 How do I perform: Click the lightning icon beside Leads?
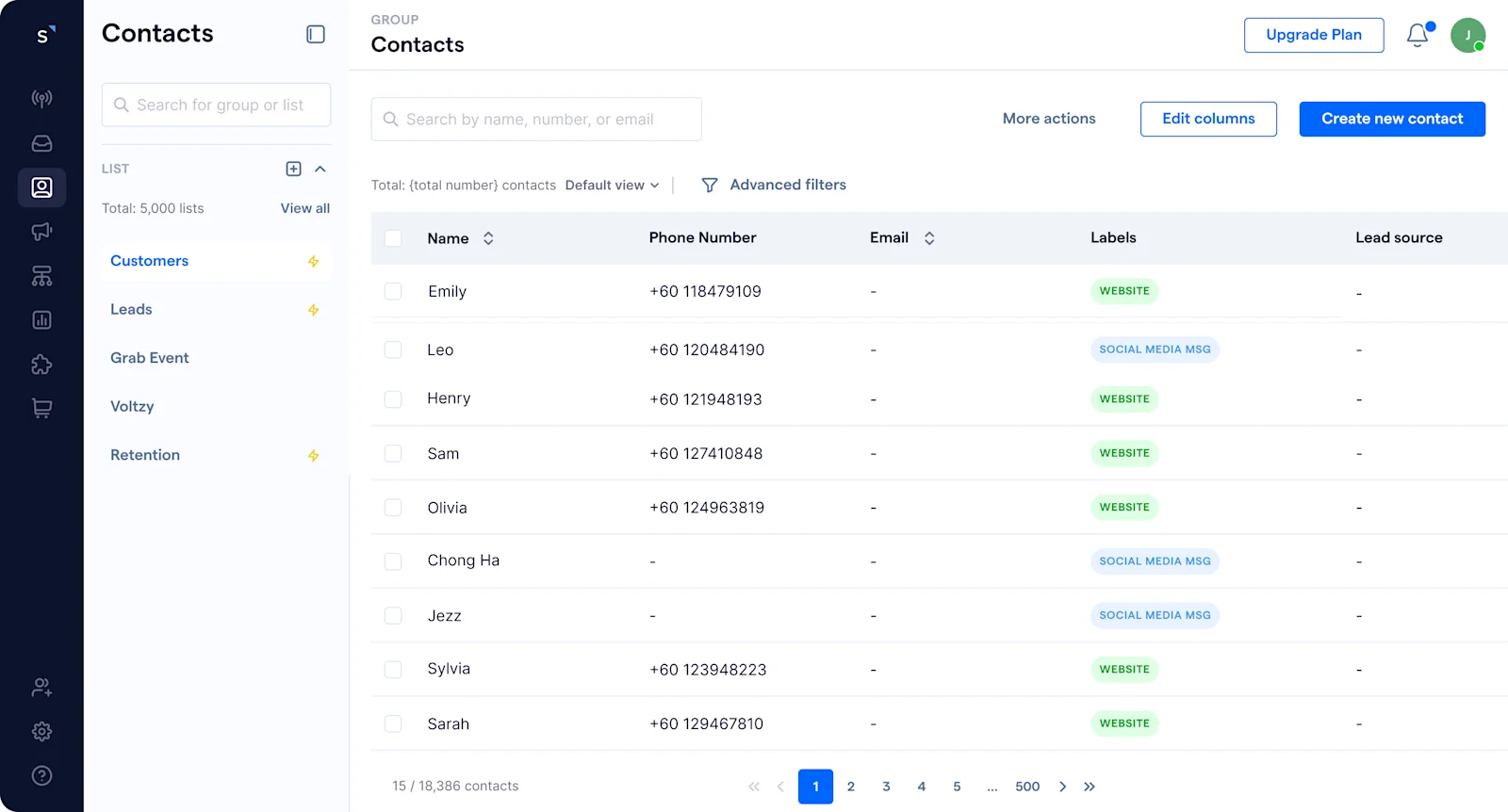coord(313,310)
